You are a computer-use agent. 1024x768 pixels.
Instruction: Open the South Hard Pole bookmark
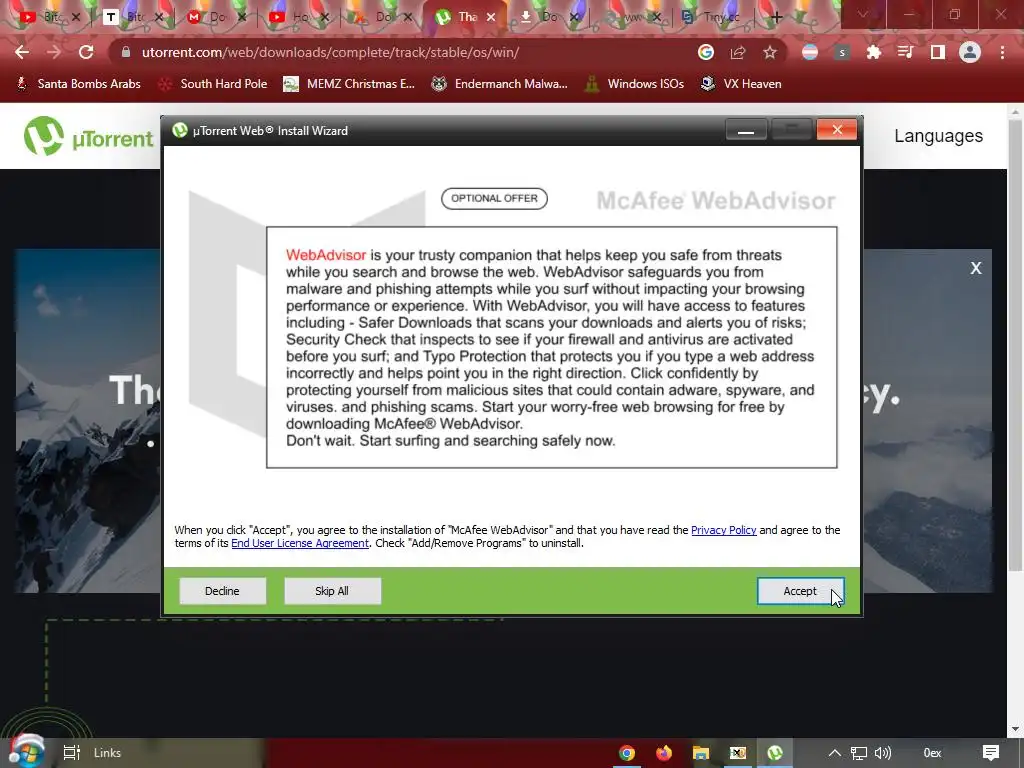[213, 84]
